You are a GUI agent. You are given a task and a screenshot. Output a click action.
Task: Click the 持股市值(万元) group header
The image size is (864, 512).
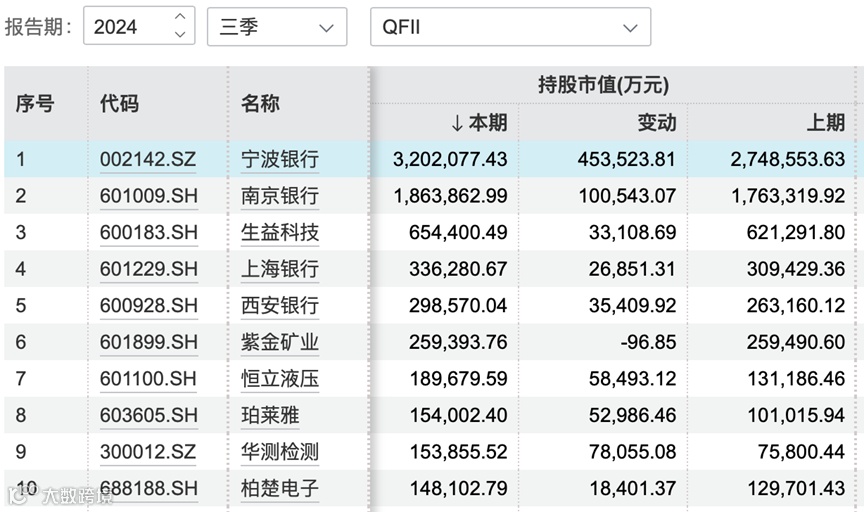coord(603,85)
